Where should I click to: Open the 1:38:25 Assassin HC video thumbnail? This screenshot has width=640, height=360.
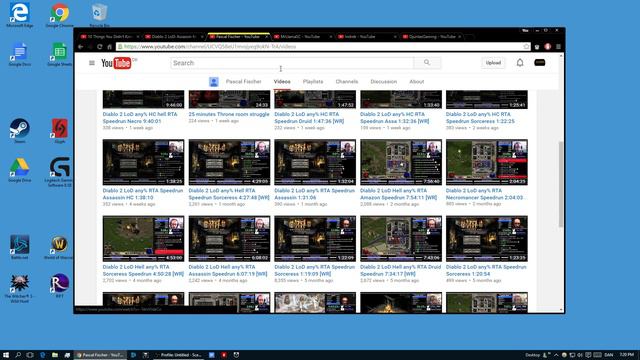[x=143, y=162]
